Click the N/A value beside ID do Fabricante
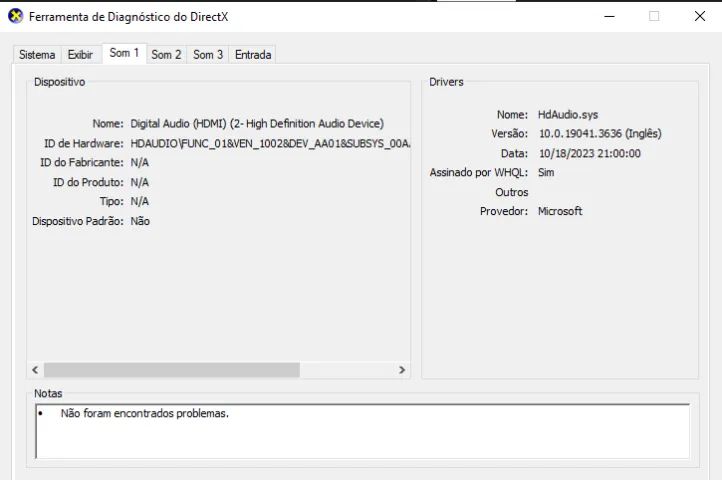This screenshot has height=480, width=722. pos(140,162)
